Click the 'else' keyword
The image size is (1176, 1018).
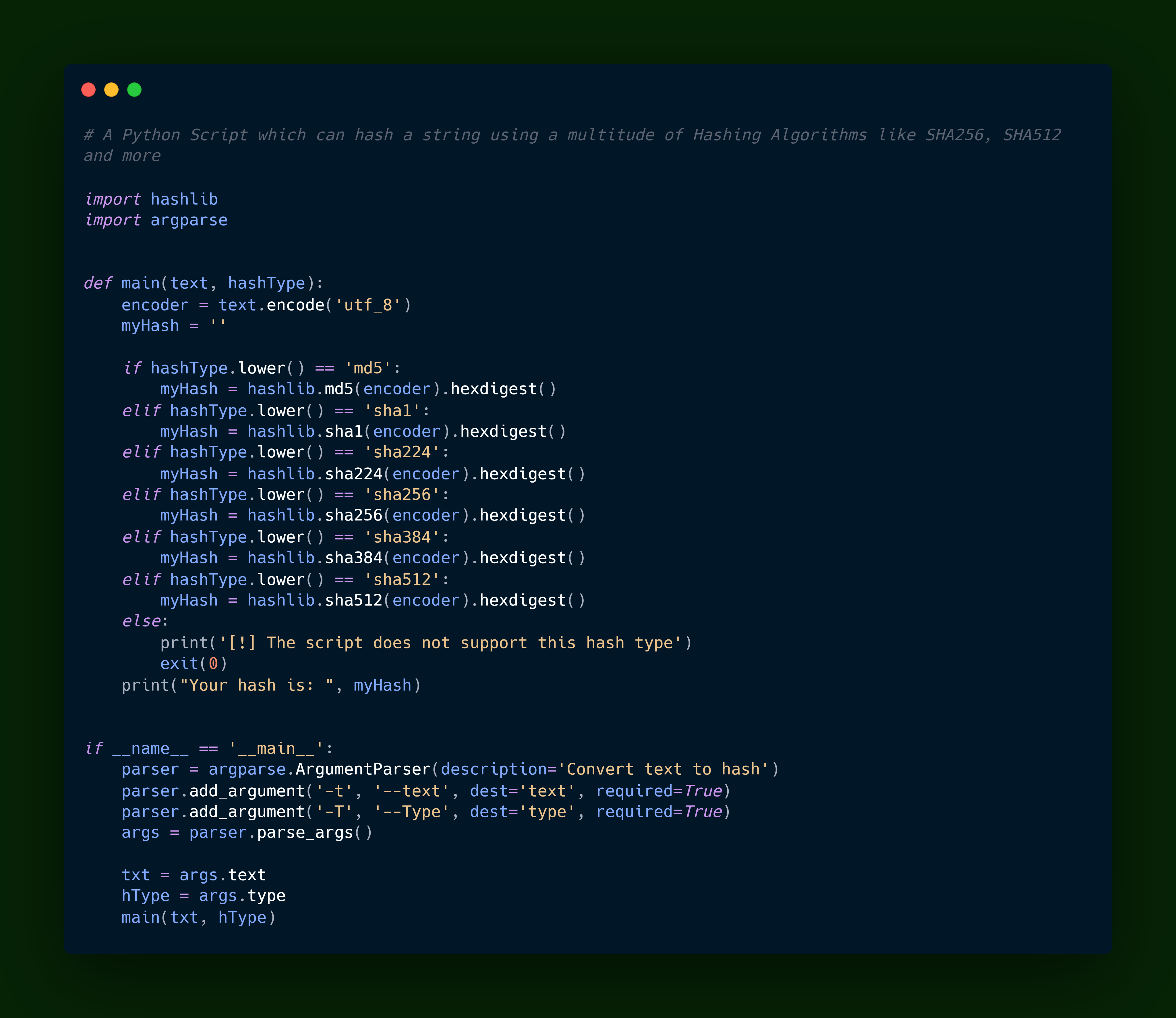pyautogui.click(x=141, y=622)
